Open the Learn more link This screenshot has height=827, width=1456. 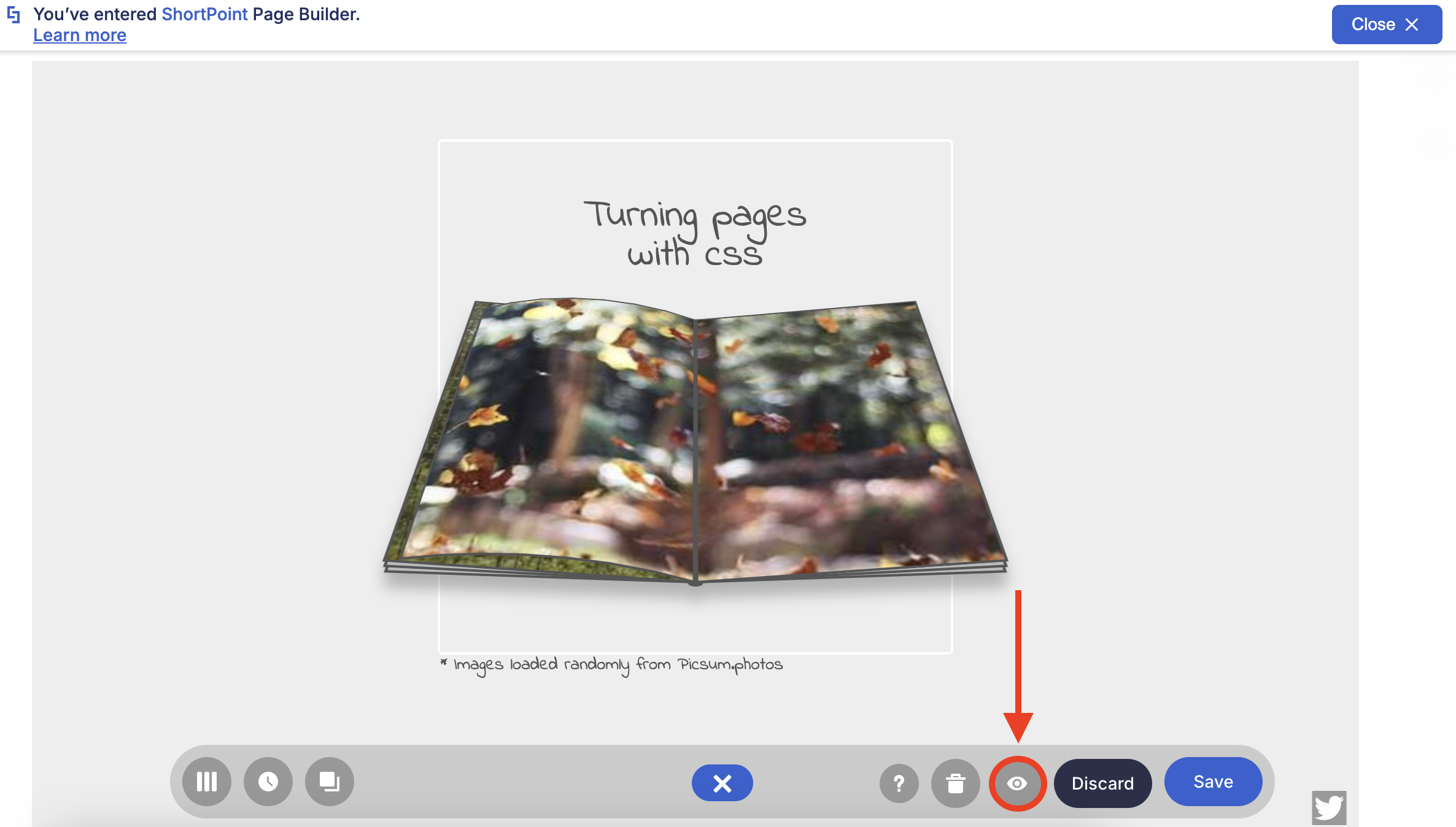click(x=80, y=36)
